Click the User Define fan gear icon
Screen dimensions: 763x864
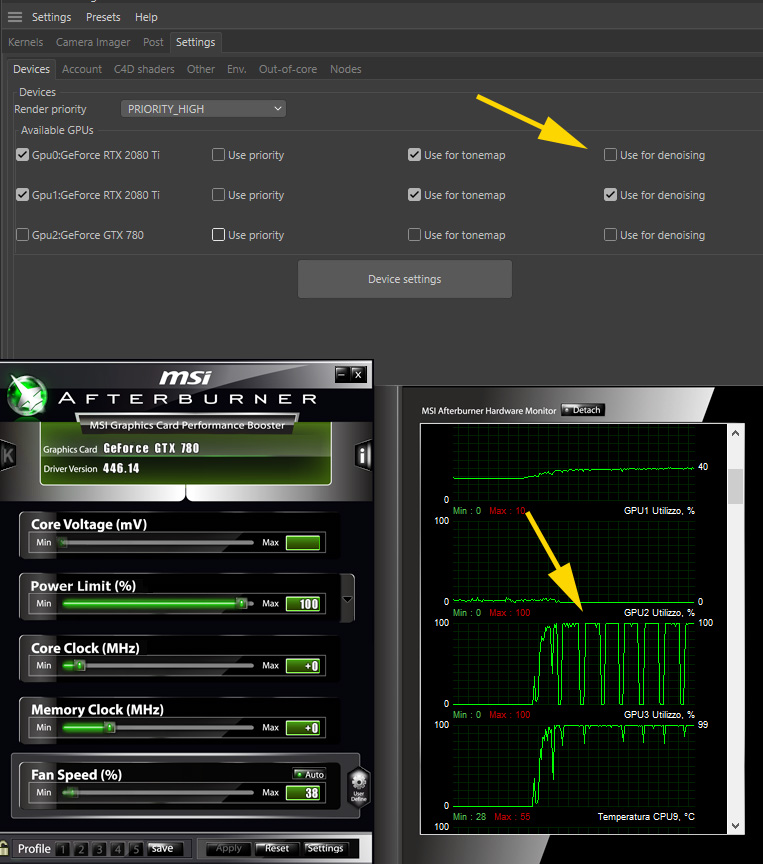(x=359, y=787)
